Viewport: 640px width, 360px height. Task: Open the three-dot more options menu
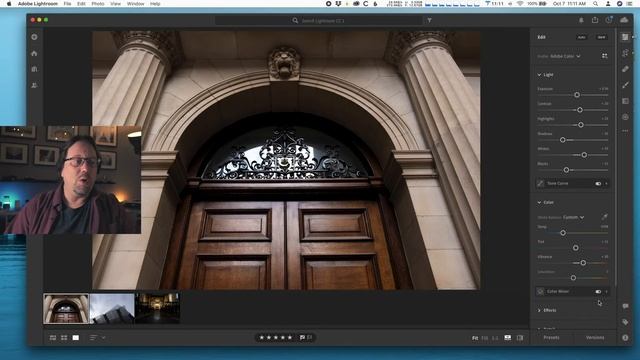coord(625,131)
